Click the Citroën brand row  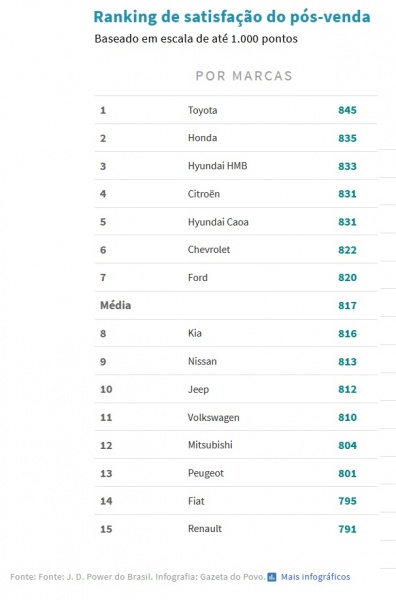point(236,194)
